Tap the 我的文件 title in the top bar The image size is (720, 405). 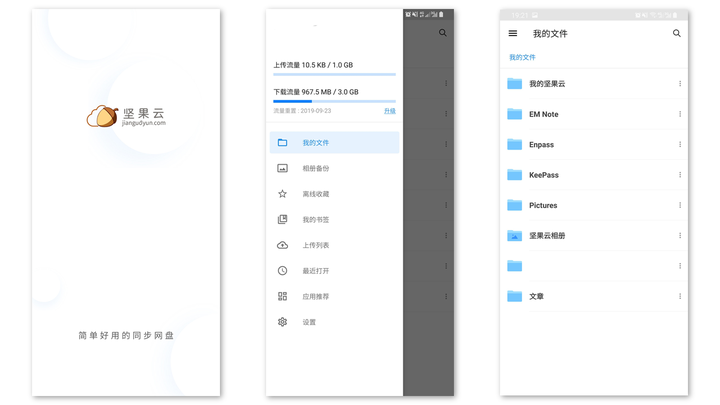(x=550, y=34)
